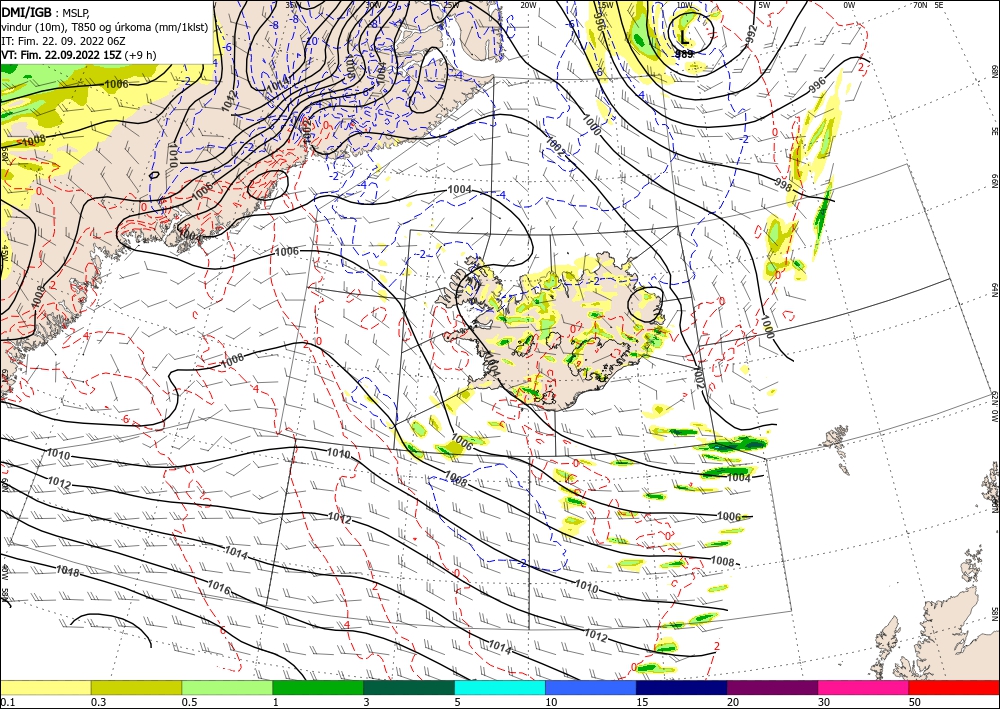Screen dimensions: 1000x709
Task: Select the dark green 3–5 legend swatch
Action: point(409,687)
